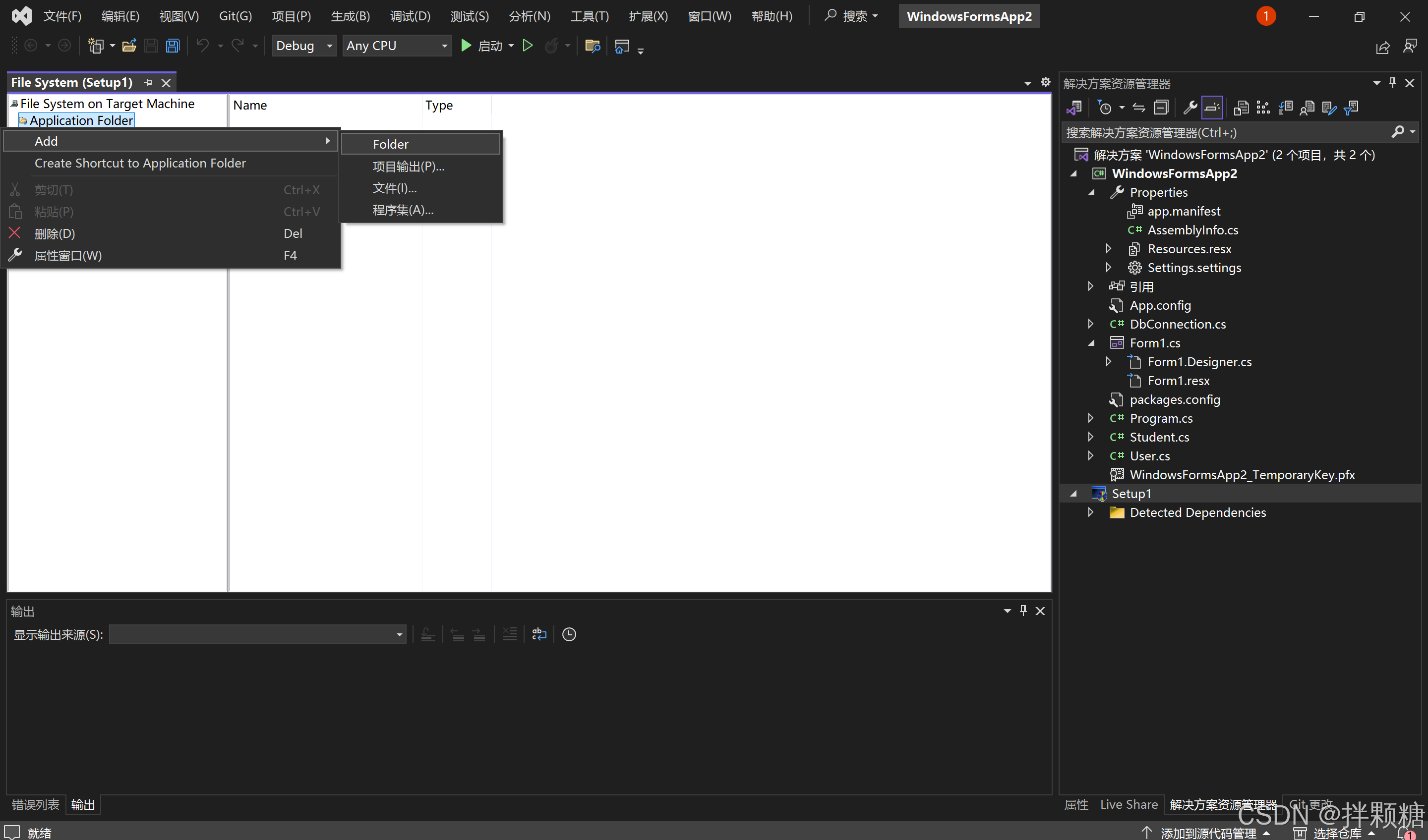Viewport: 1428px width, 840px height.
Task: Select 项目输出(P) from the Add submenu
Action: pyautogui.click(x=408, y=166)
